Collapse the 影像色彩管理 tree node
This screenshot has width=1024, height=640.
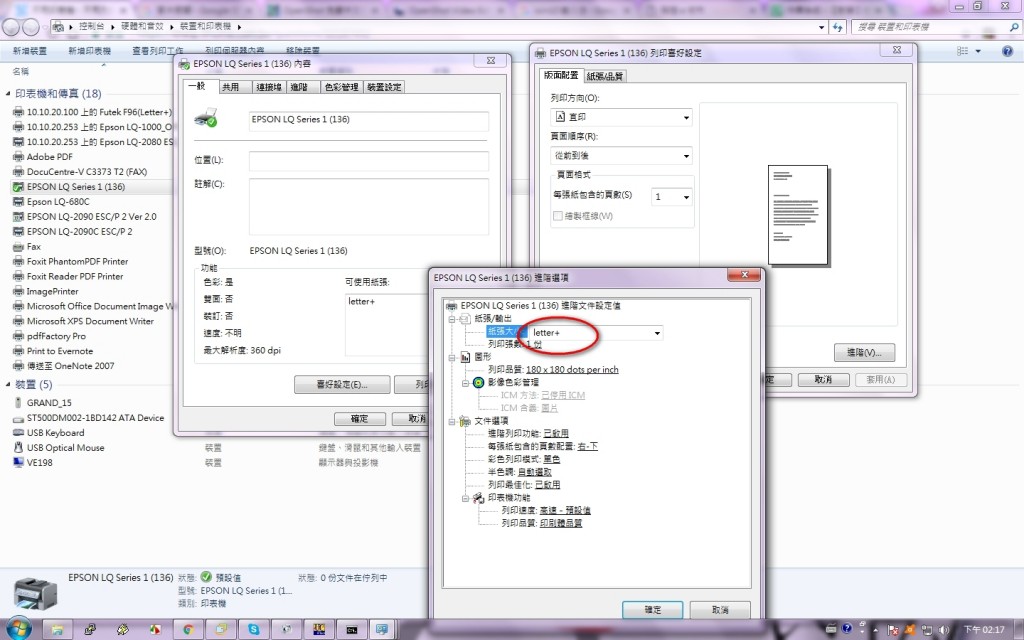coord(465,383)
